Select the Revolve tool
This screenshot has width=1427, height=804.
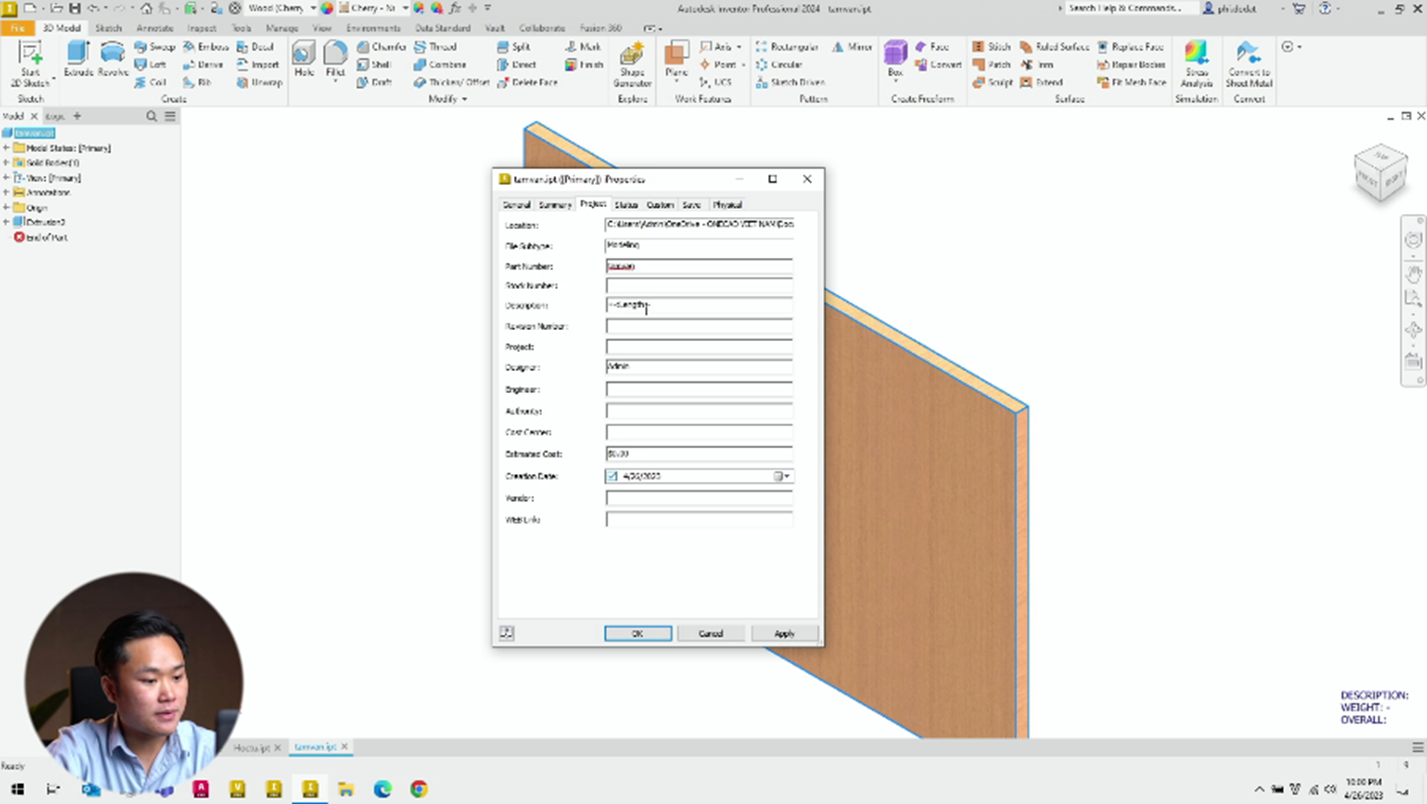(113, 60)
